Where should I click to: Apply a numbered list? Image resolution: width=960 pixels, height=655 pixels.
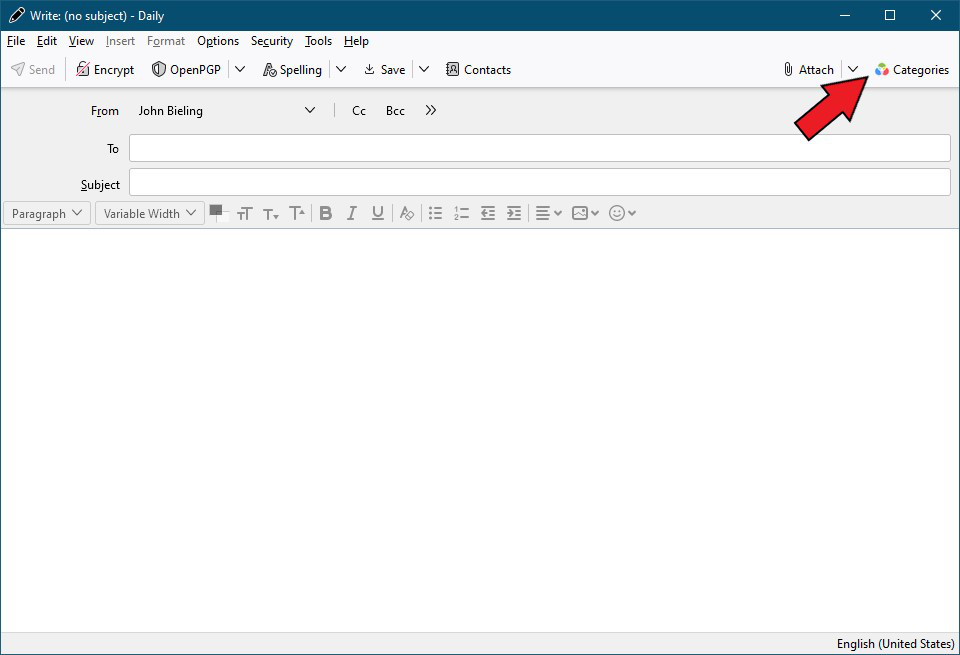[461, 213]
